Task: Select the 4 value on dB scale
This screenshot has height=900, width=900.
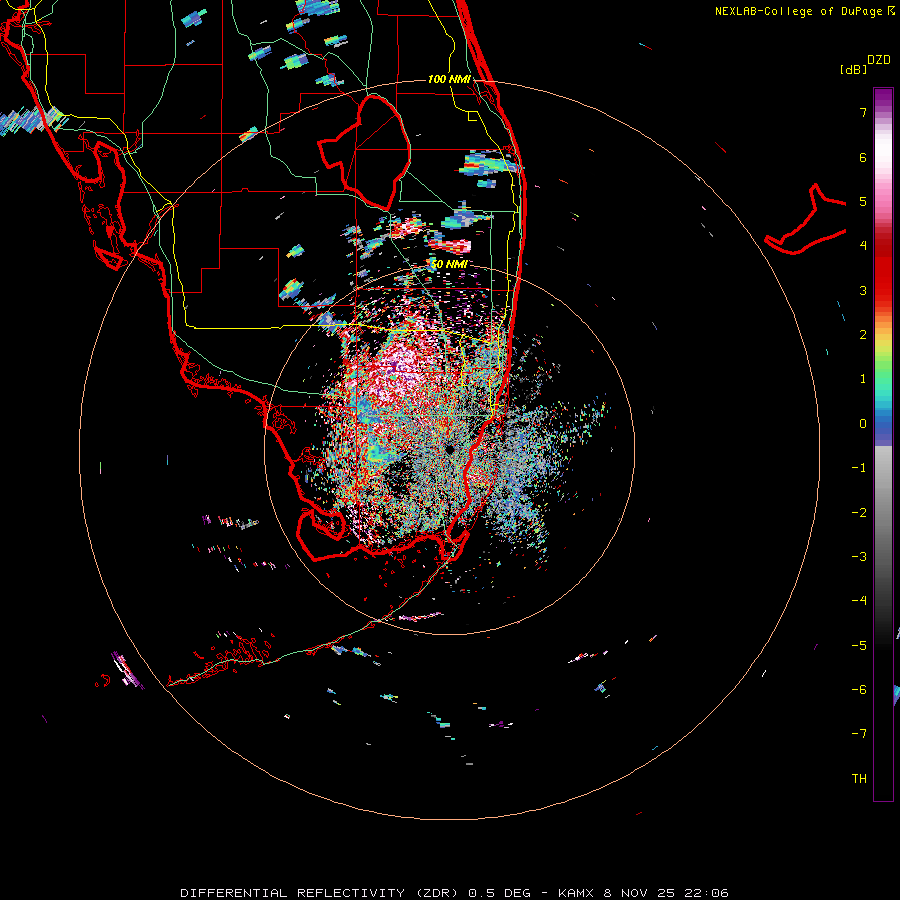Action: click(863, 246)
